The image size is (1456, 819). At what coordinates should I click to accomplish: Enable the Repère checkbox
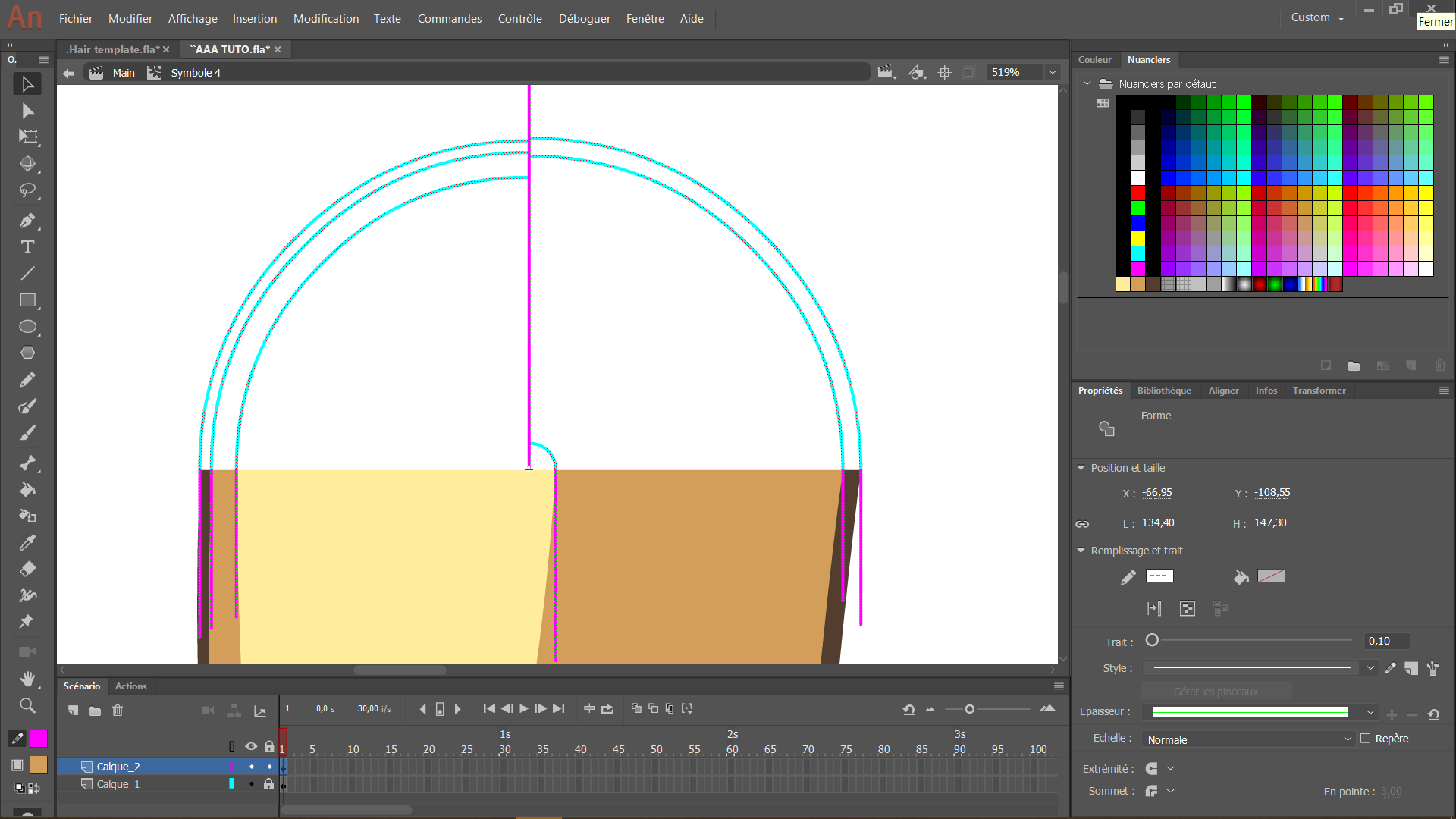[1365, 739]
